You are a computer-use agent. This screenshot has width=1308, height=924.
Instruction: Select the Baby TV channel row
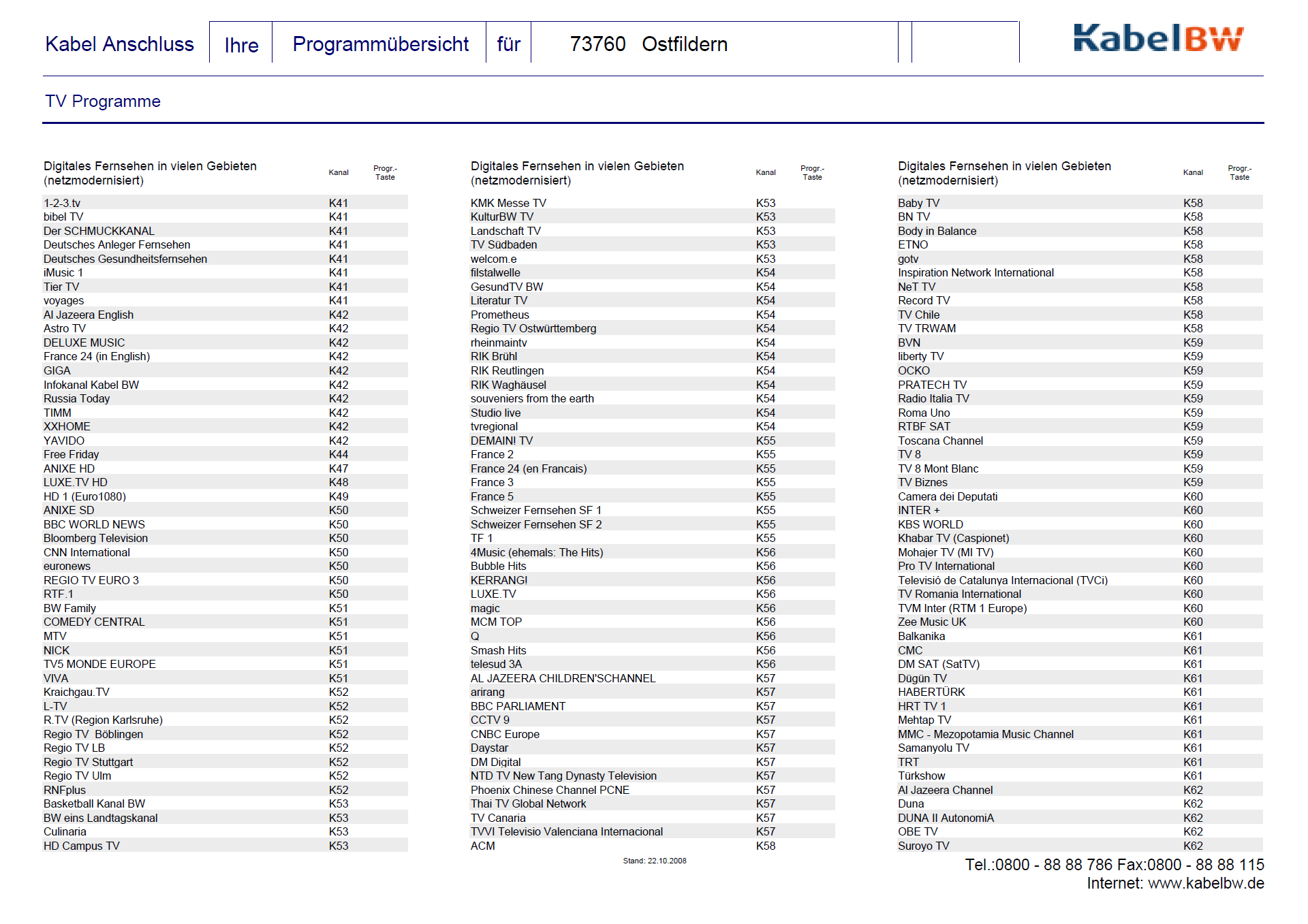tap(918, 203)
